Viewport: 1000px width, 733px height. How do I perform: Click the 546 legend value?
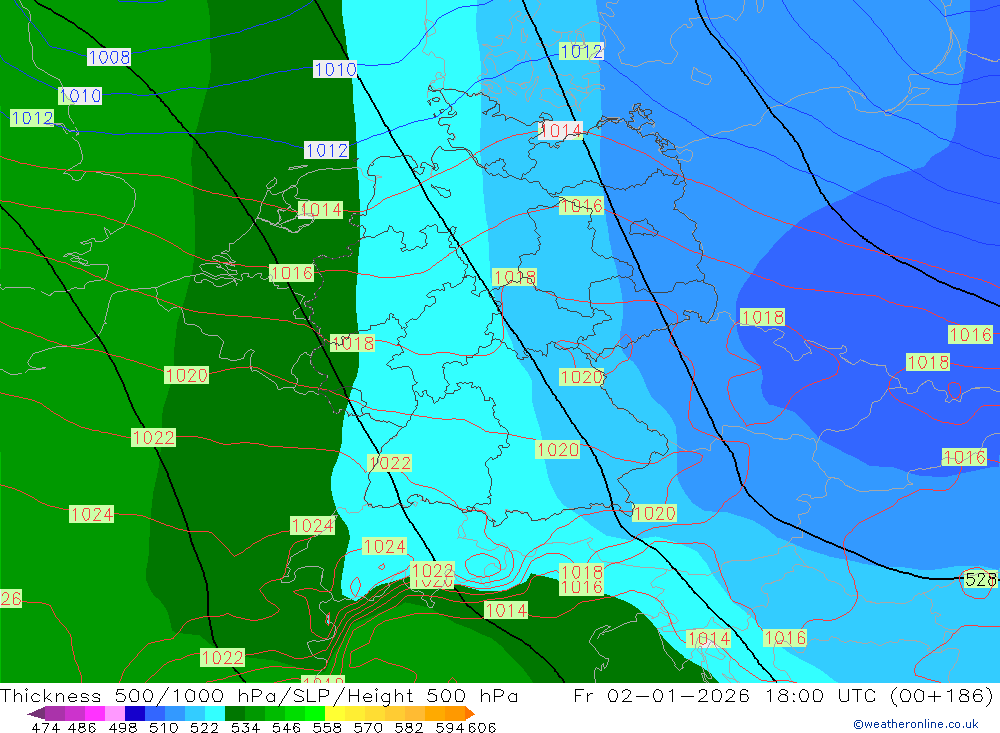tap(286, 727)
